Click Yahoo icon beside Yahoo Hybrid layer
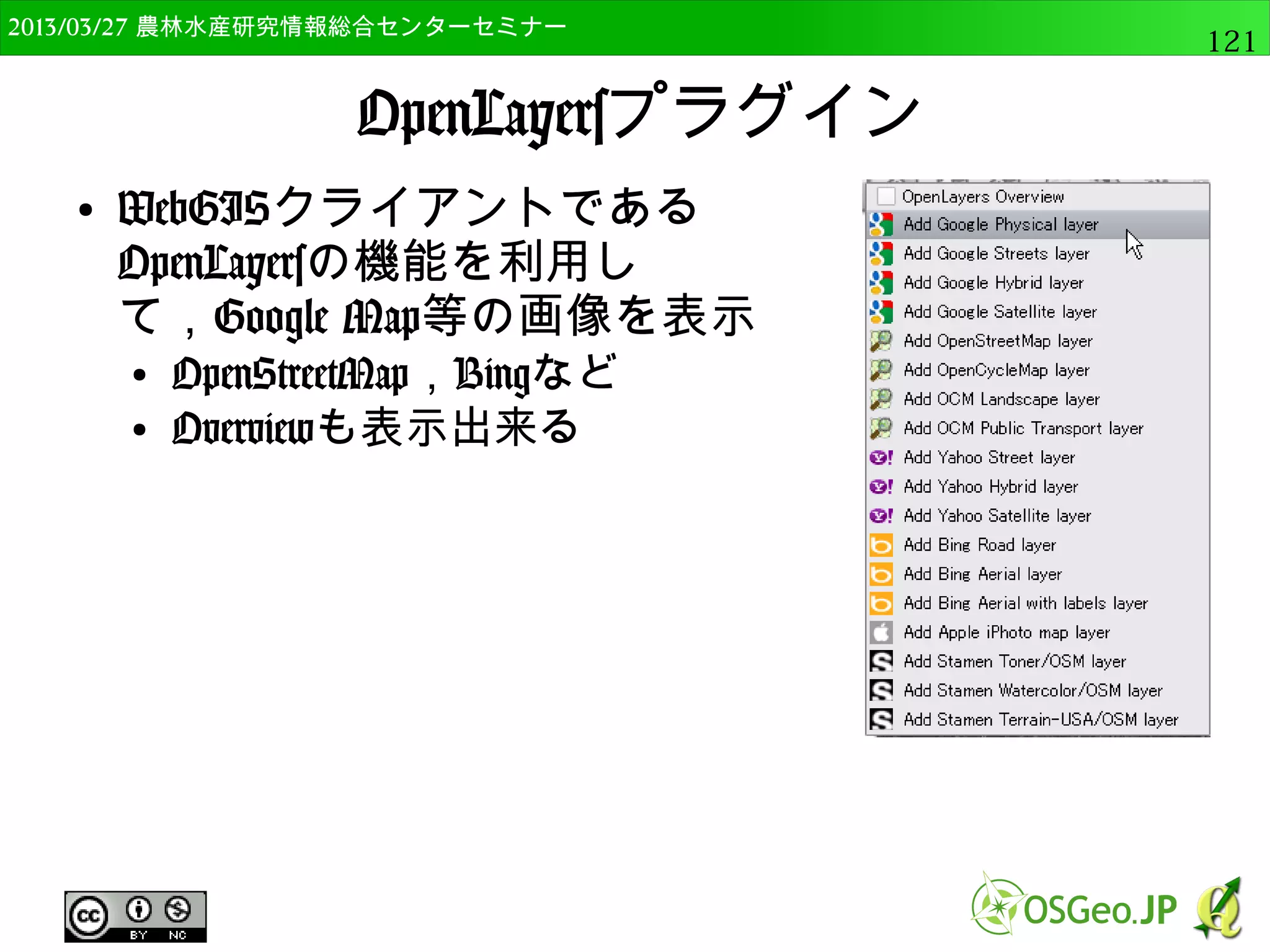Screen dimensions: 1270x952 point(881,487)
